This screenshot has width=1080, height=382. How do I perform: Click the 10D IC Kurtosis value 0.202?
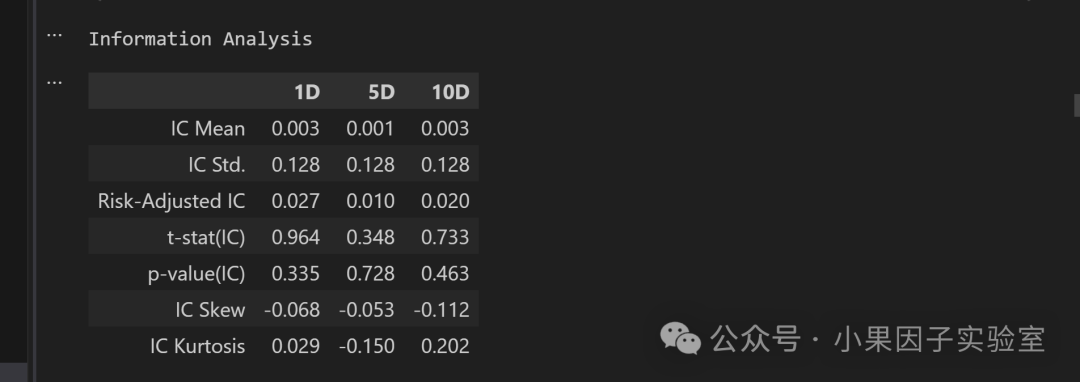pos(445,346)
